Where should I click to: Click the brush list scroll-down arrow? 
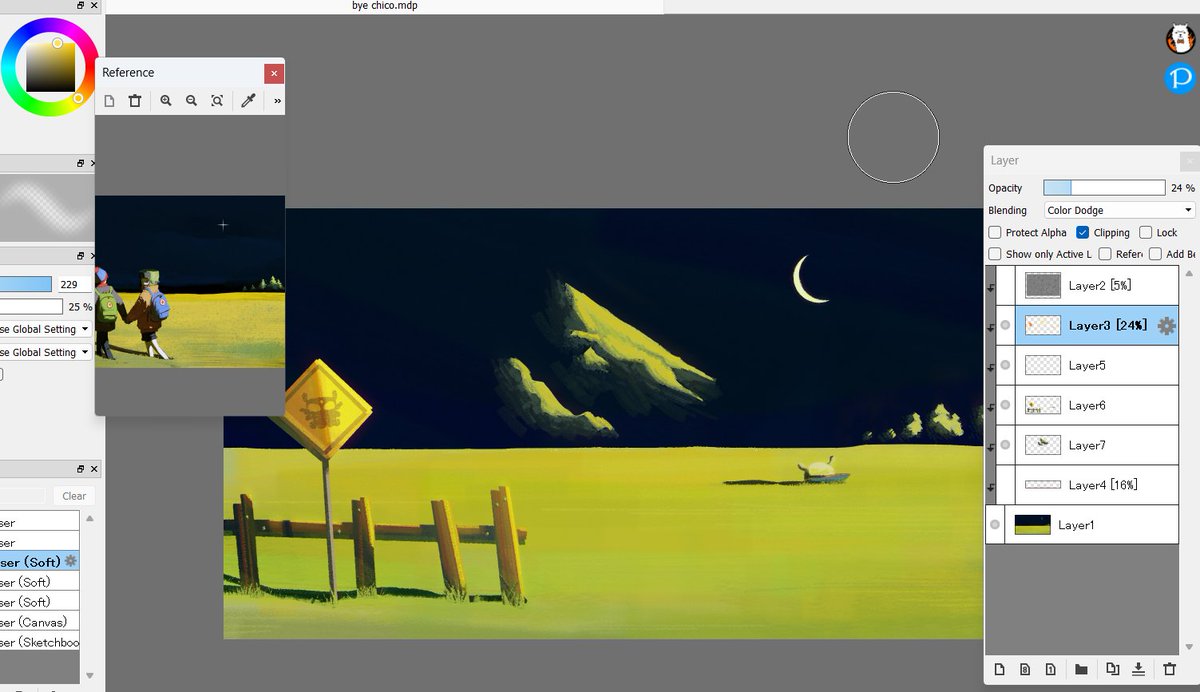coord(90,676)
